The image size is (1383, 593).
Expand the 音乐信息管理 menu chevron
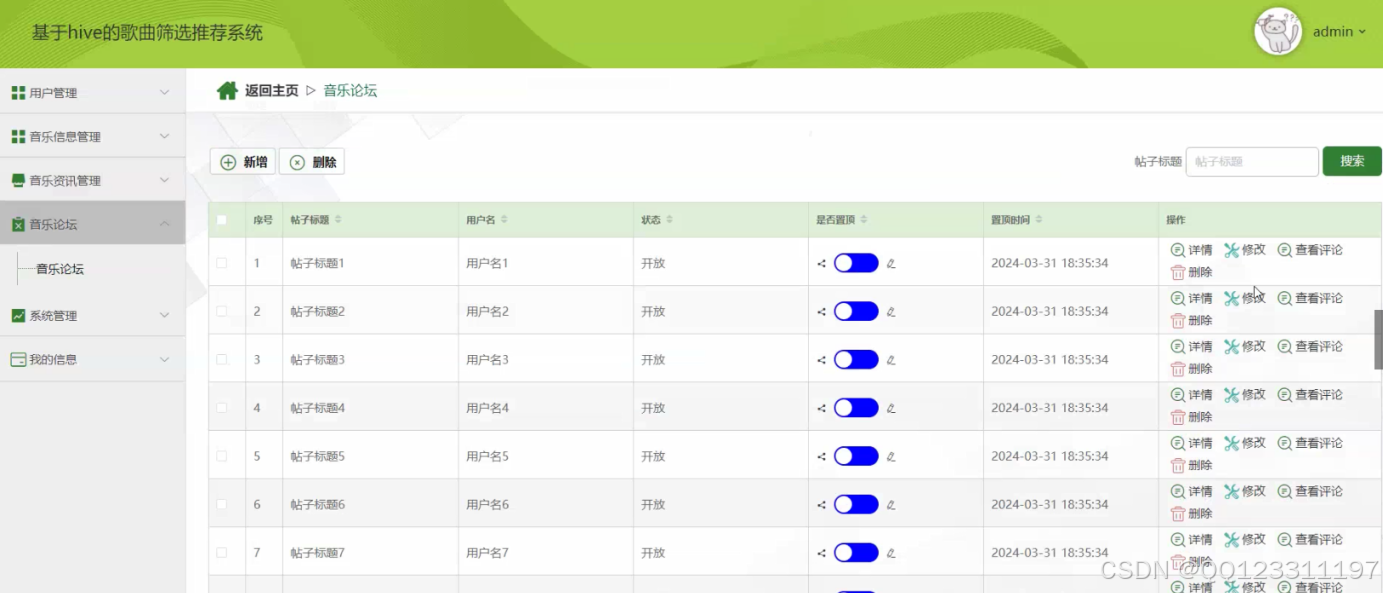click(165, 136)
